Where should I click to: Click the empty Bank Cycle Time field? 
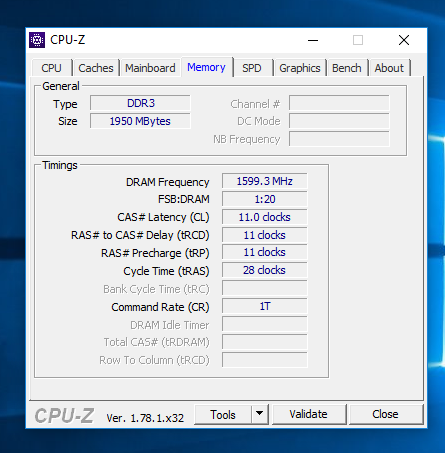pos(265,288)
